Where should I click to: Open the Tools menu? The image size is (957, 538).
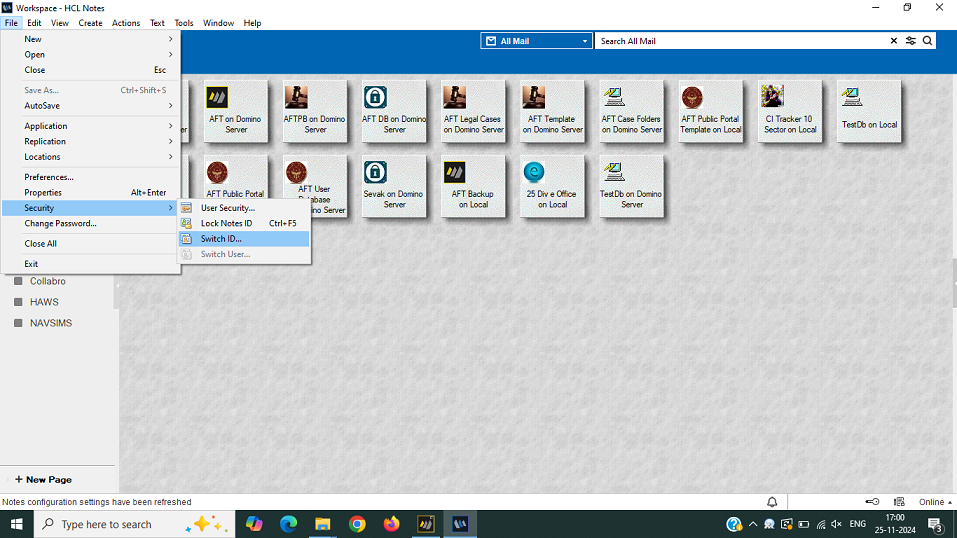click(x=183, y=23)
